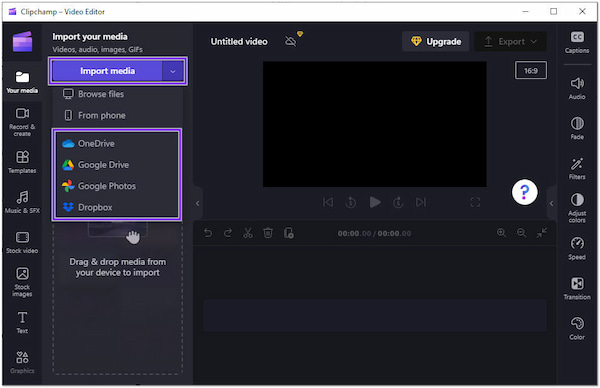This screenshot has width=600, height=388.
Task: Rename the Untitled video title
Action: coord(239,41)
